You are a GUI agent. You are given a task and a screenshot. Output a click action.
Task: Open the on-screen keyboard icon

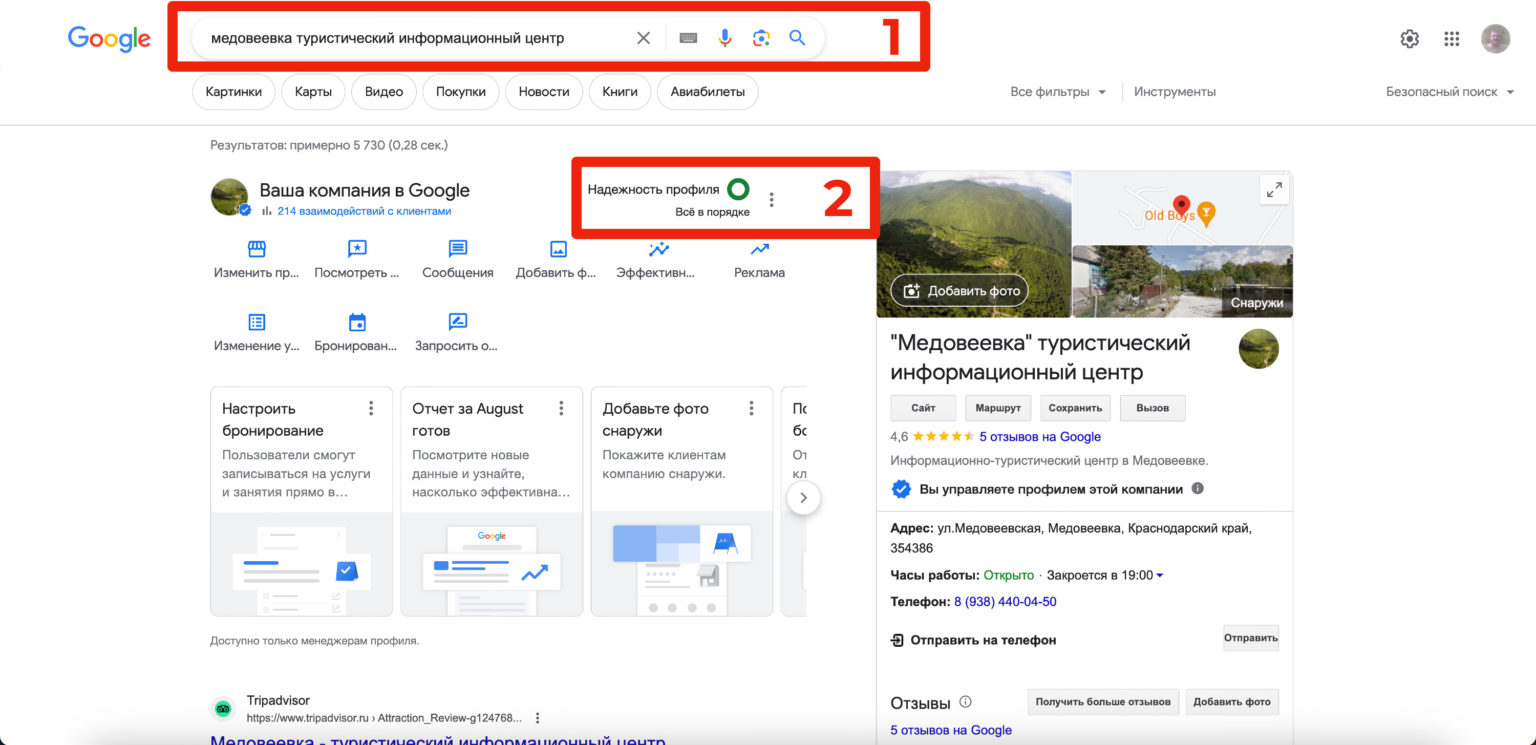click(688, 38)
